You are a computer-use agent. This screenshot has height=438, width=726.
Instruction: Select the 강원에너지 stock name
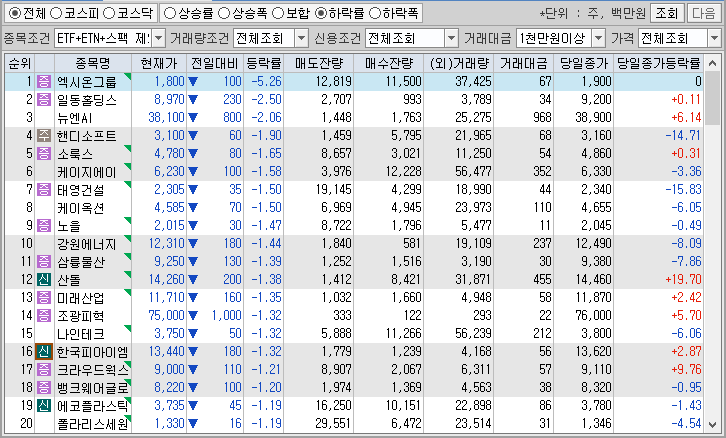[x=87, y=244]
